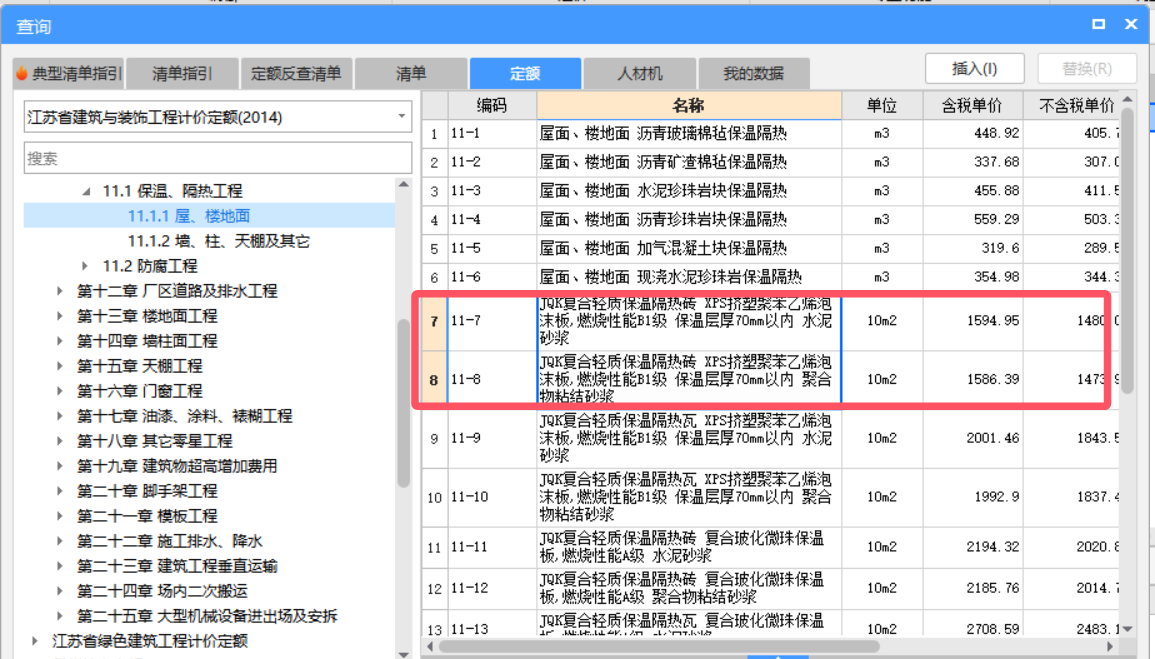The width and height of the screenshot is (1155, 659).
Task: Select row 11-3 水泥珍珠岩块保温隔热
Action: [771, 191]
